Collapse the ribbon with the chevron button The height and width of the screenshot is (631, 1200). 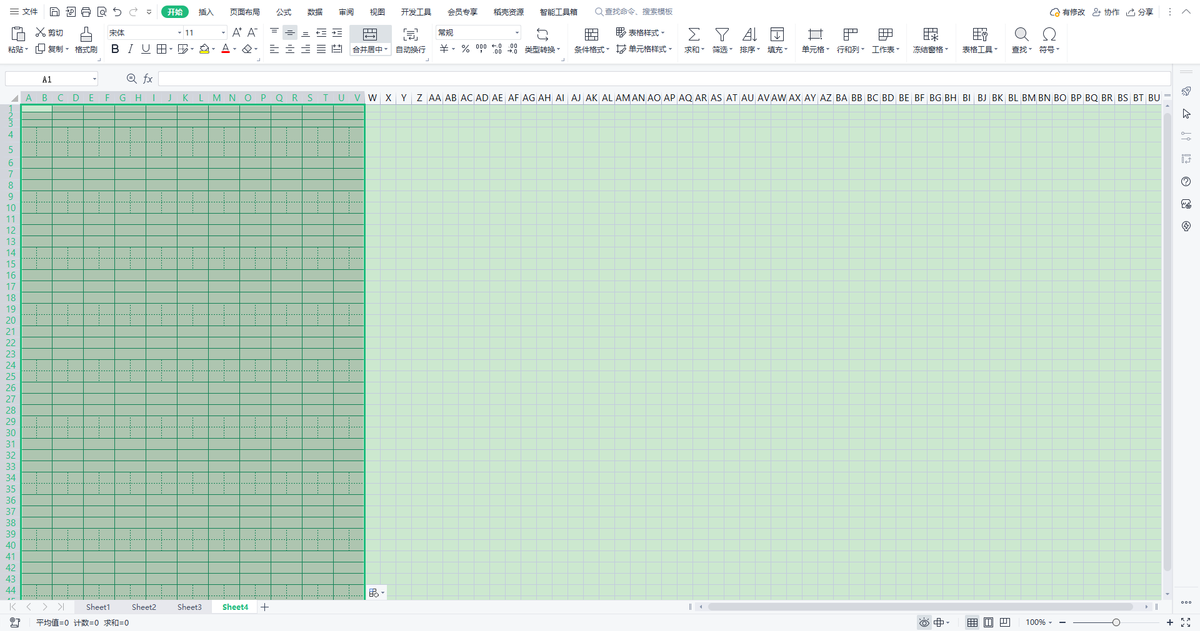click(x=1186, y=12)
